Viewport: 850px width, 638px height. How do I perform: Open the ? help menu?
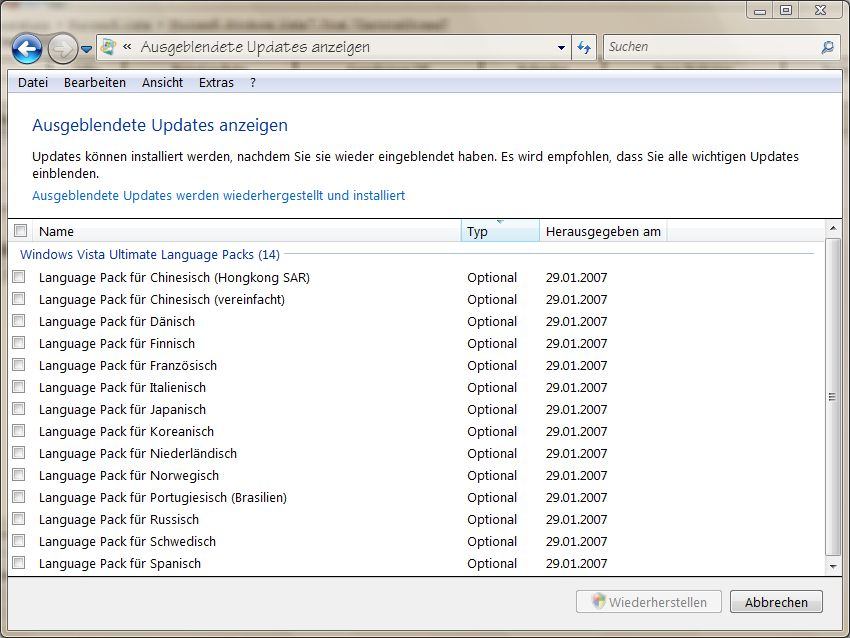click(x=253, y=82)
